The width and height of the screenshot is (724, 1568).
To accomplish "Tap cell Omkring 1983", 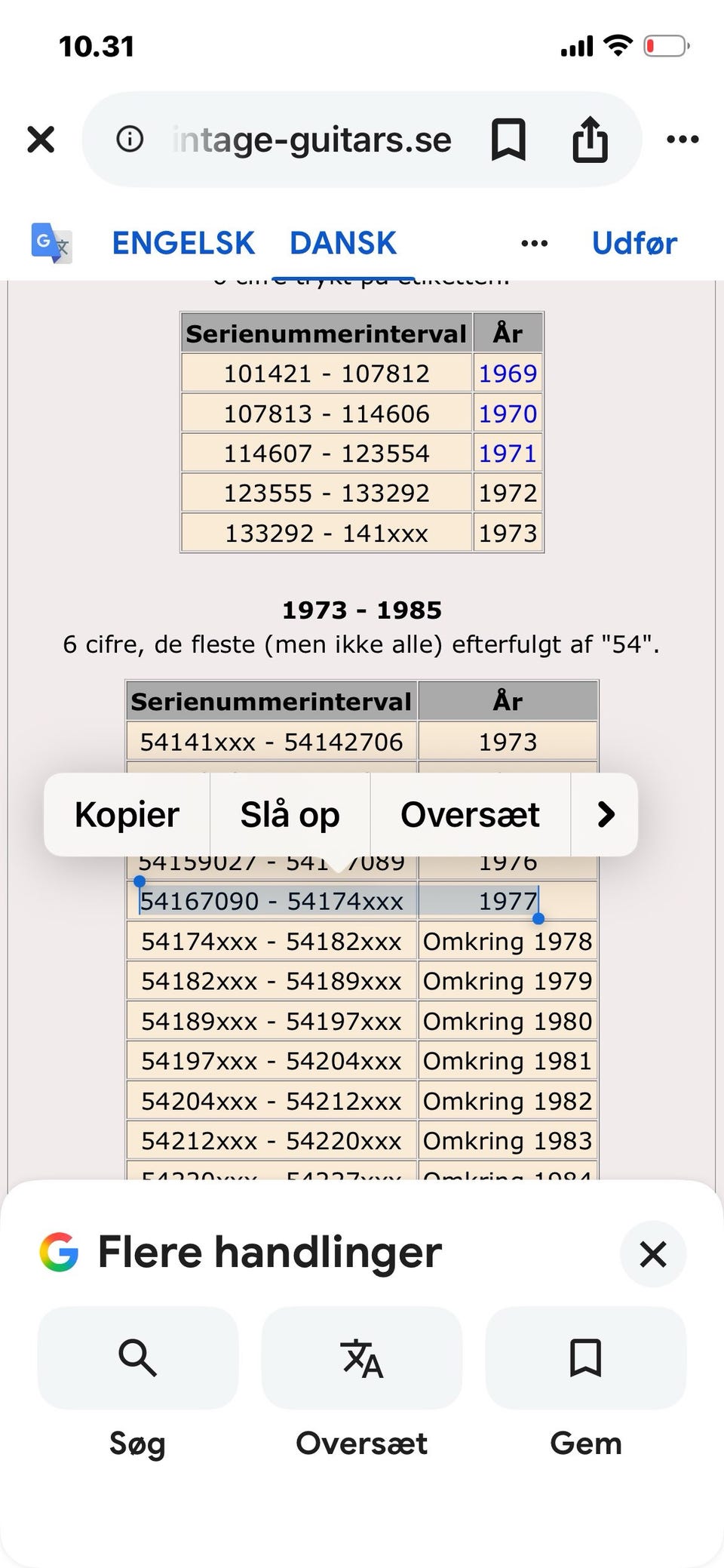I will (508, 1141).
